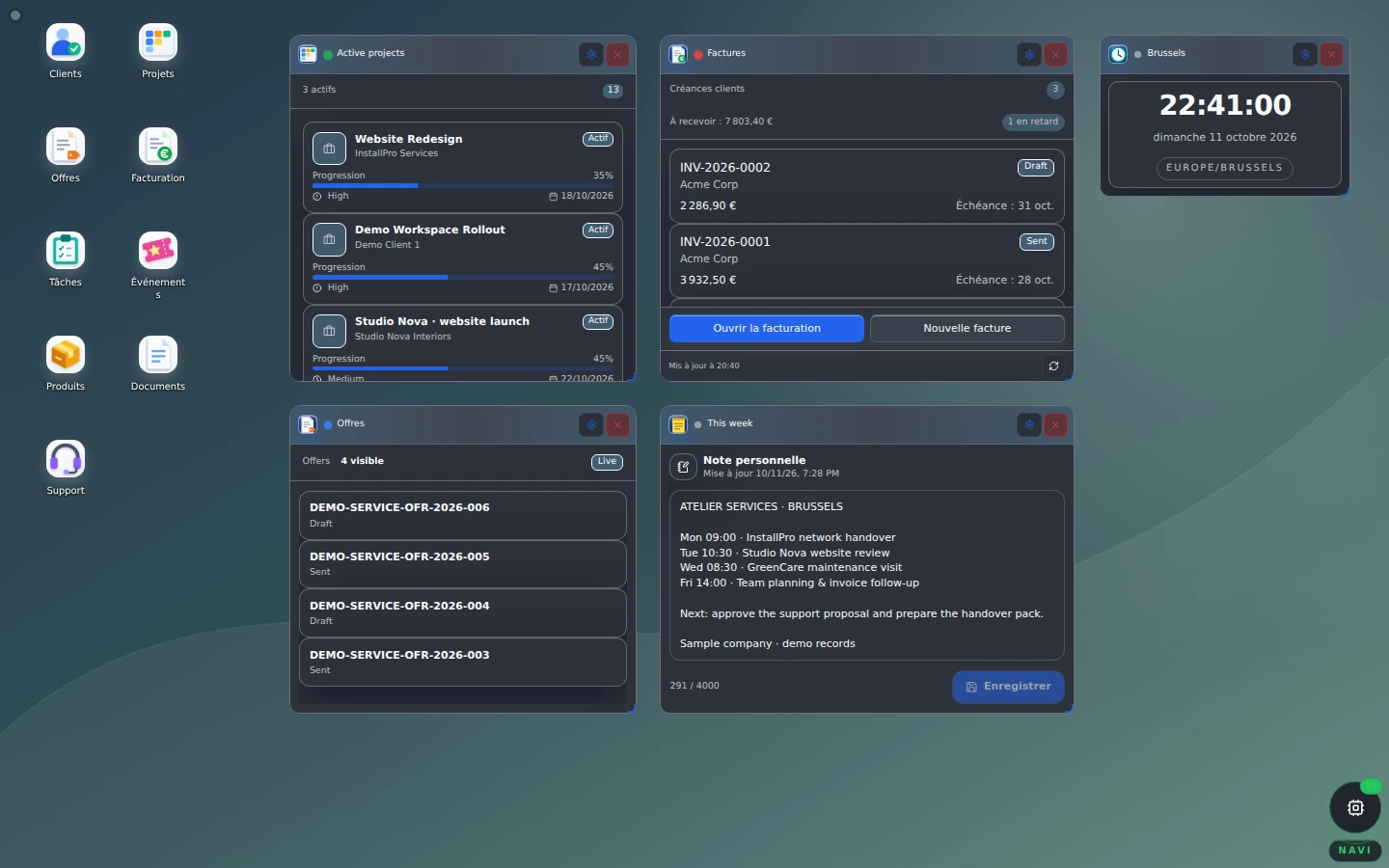The image size is (1389, 868).
Task: Click the Live badge in Offres widget
Action: tap(607, 462)
